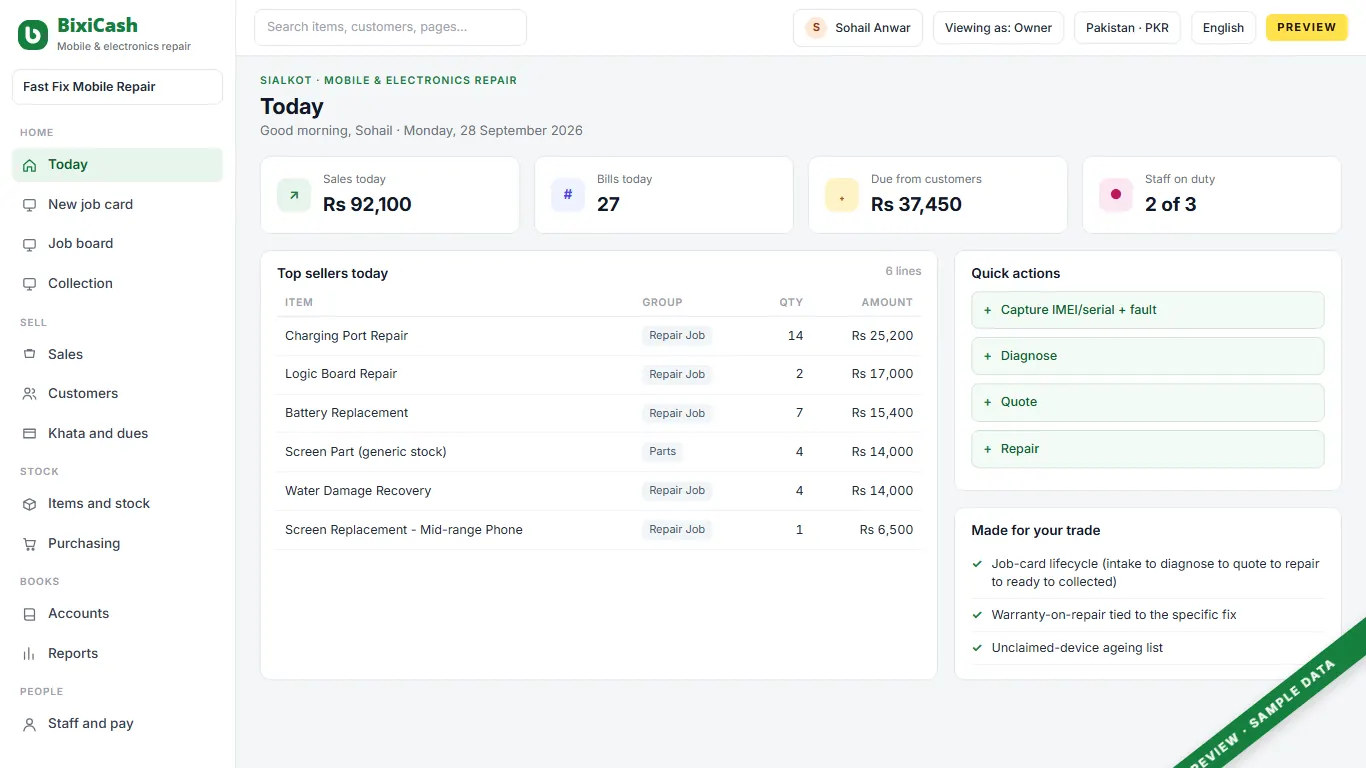The height and width of the screenshot is (768, 1366).
Task: Click the Logic Board Repair item
Action: click(x=341, y=374)
